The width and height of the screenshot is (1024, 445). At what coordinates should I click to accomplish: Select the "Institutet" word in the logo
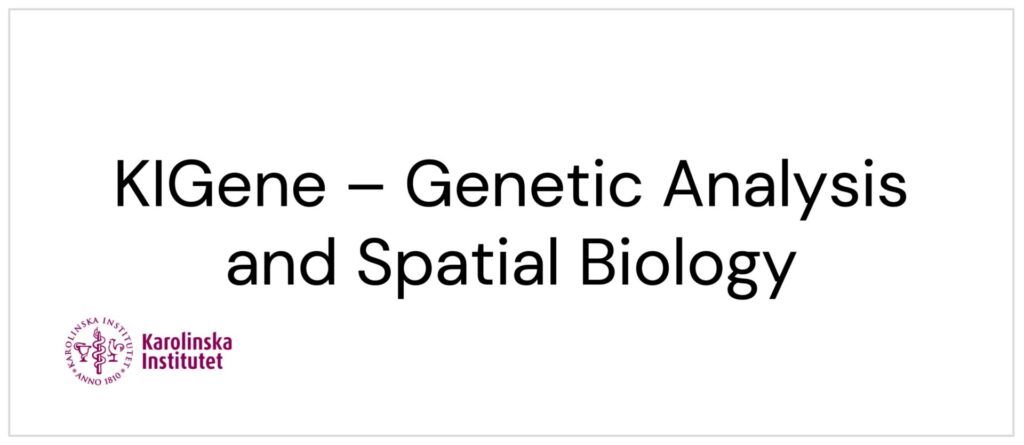(184, 360)
